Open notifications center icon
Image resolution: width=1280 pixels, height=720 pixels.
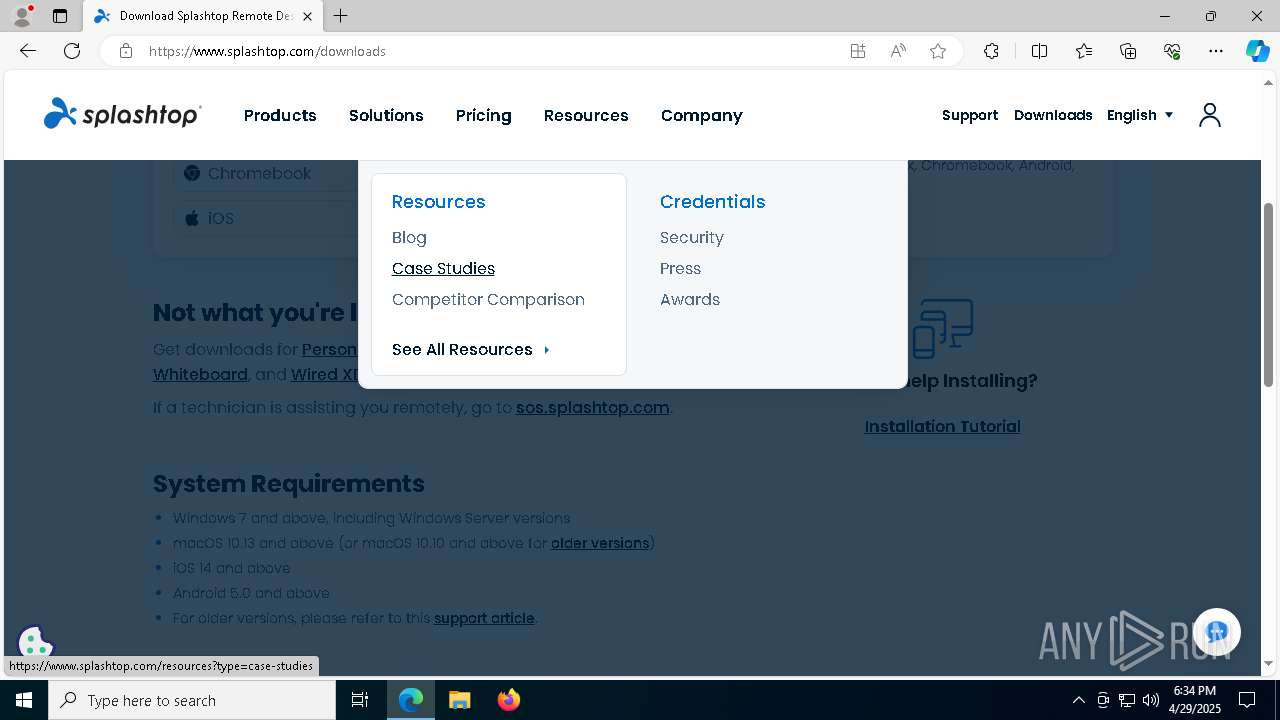coord(1247,700)
